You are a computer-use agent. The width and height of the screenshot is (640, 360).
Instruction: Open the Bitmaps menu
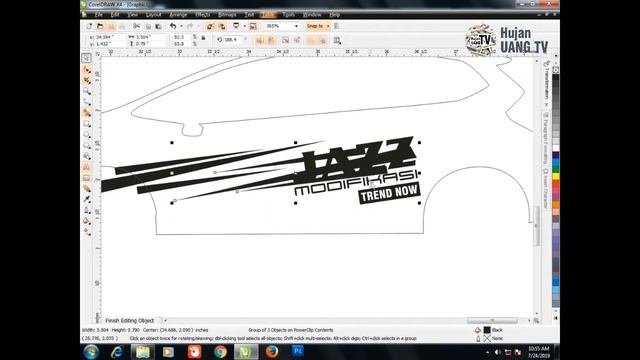point(227,15)
